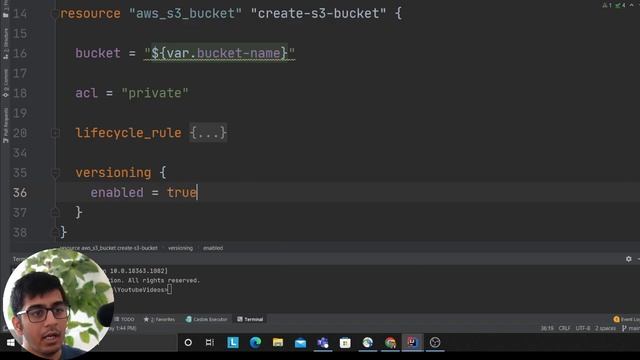Click the "aws_s3_bucket" string

click(185, 13)
